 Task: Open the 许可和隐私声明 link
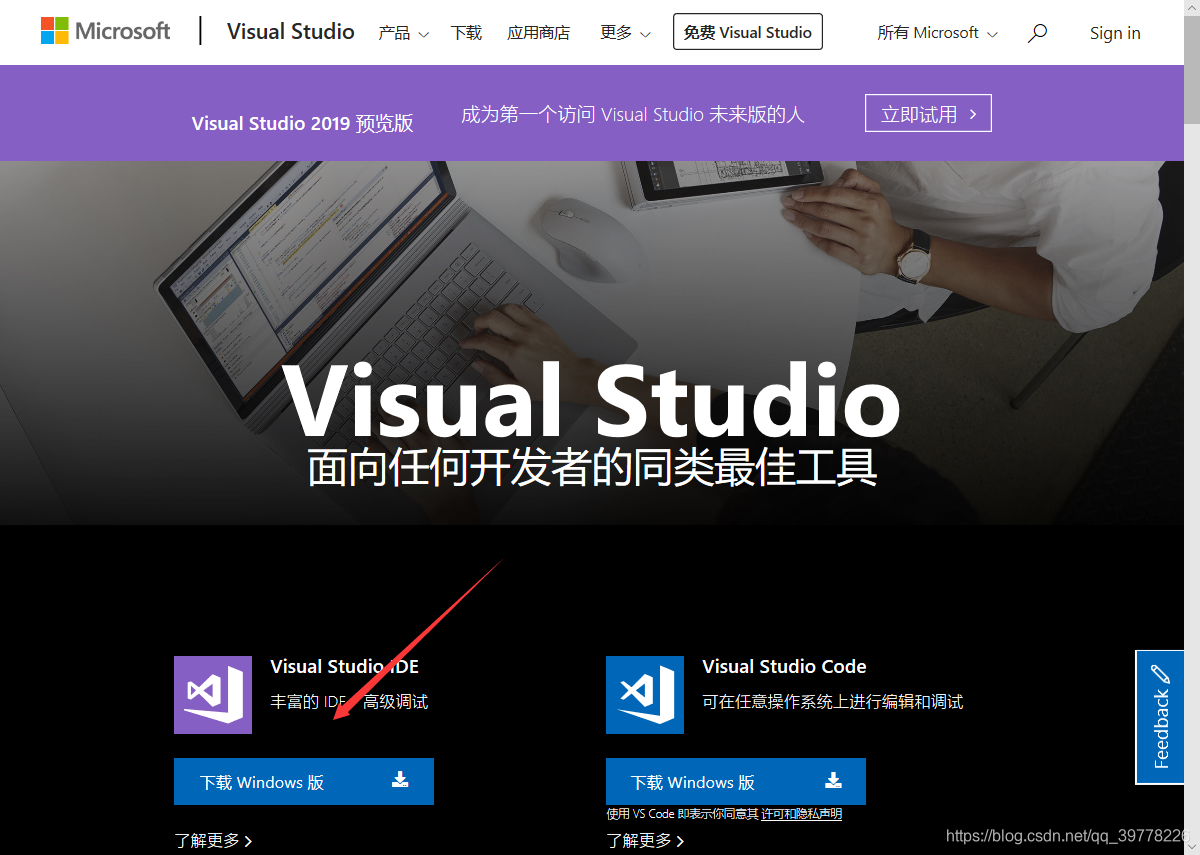[802, 814]
